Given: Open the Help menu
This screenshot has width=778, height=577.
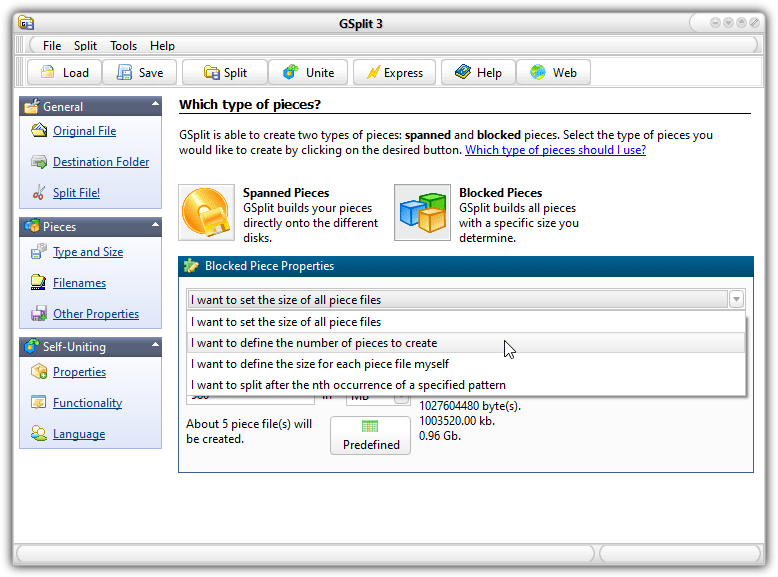Looking at the screenshot, I should [x=162, y=46].
